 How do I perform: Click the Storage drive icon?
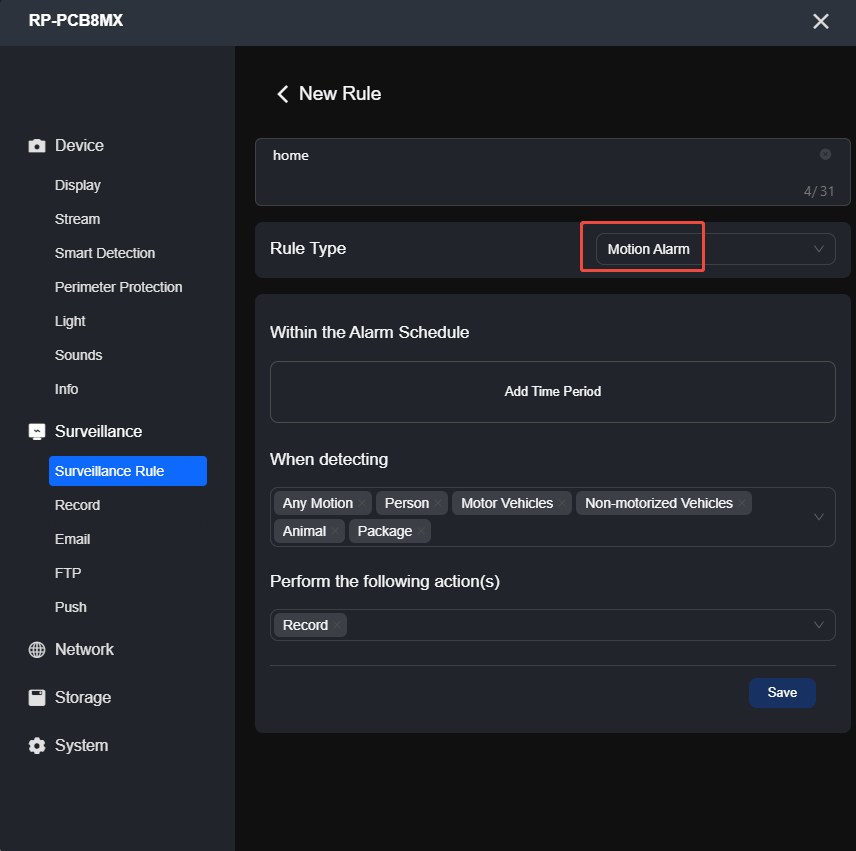pyautogui.click(x=35, y=697)
